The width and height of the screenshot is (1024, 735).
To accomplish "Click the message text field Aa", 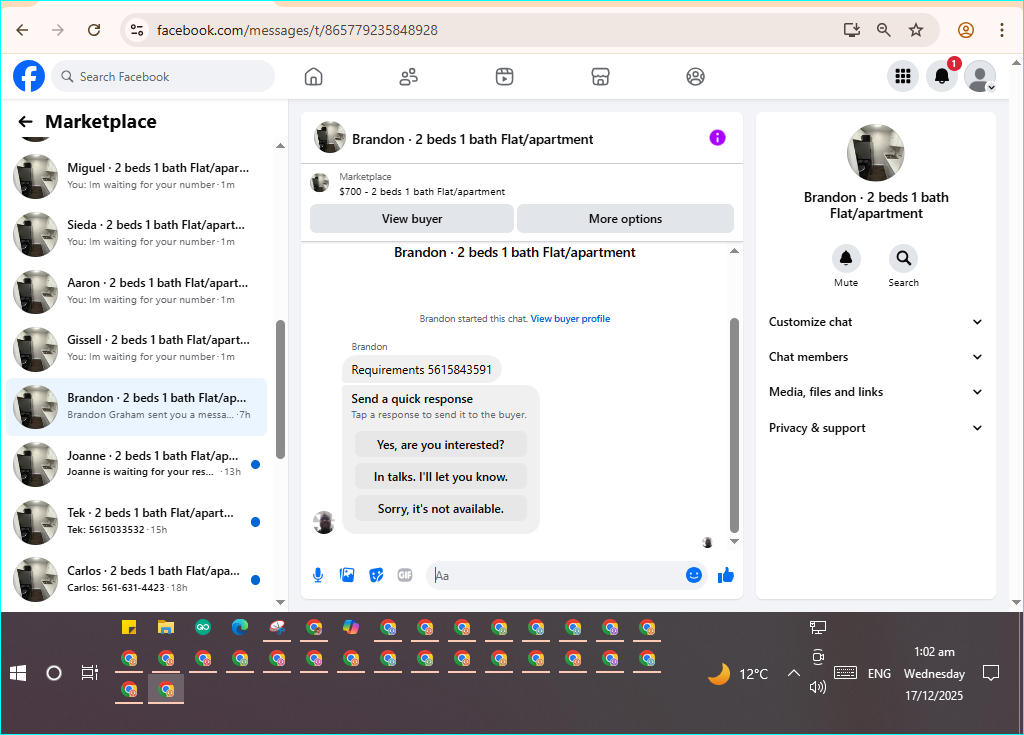I will pyautogui.click(x=555, y=576).
